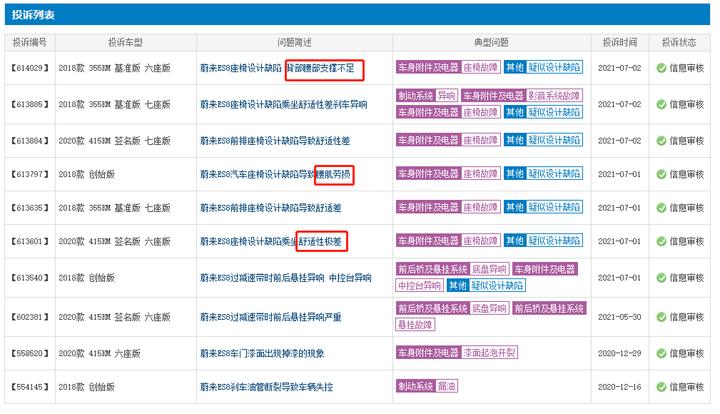Open link 蔚来ES8过减速带时前后悬挂异响严重

coord(270,317)
